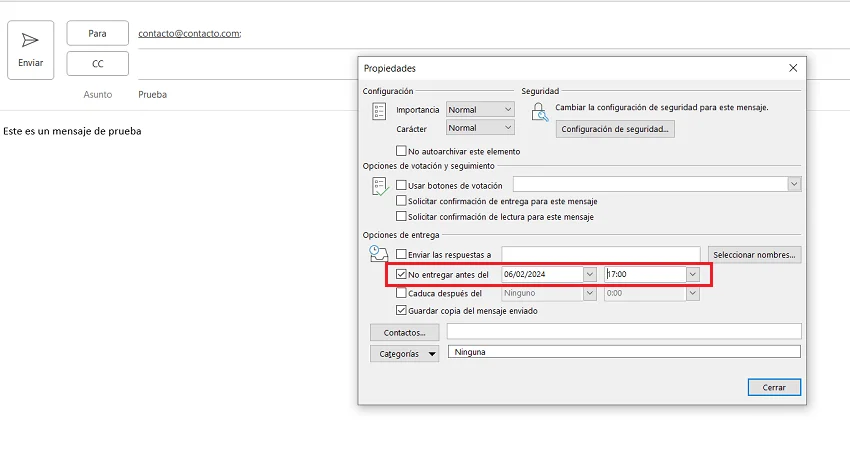
Task: Click the delivery options clock envelope icon
Action: (x=378, y=254)
